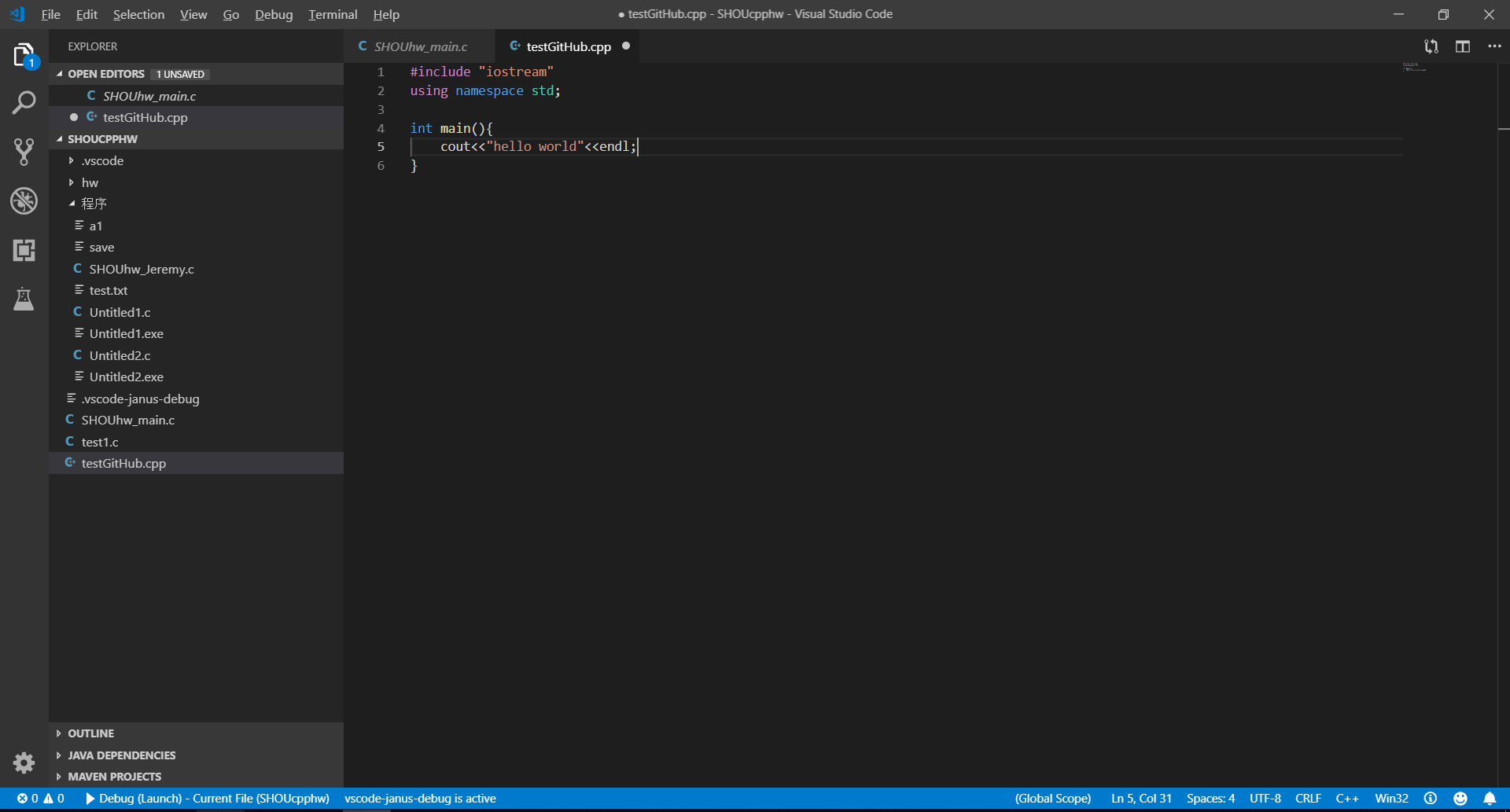Screen dimensions: 1510x812
Task: Click the C icon of SHOUhw_Jeremy.c
Action: point(78,269)
